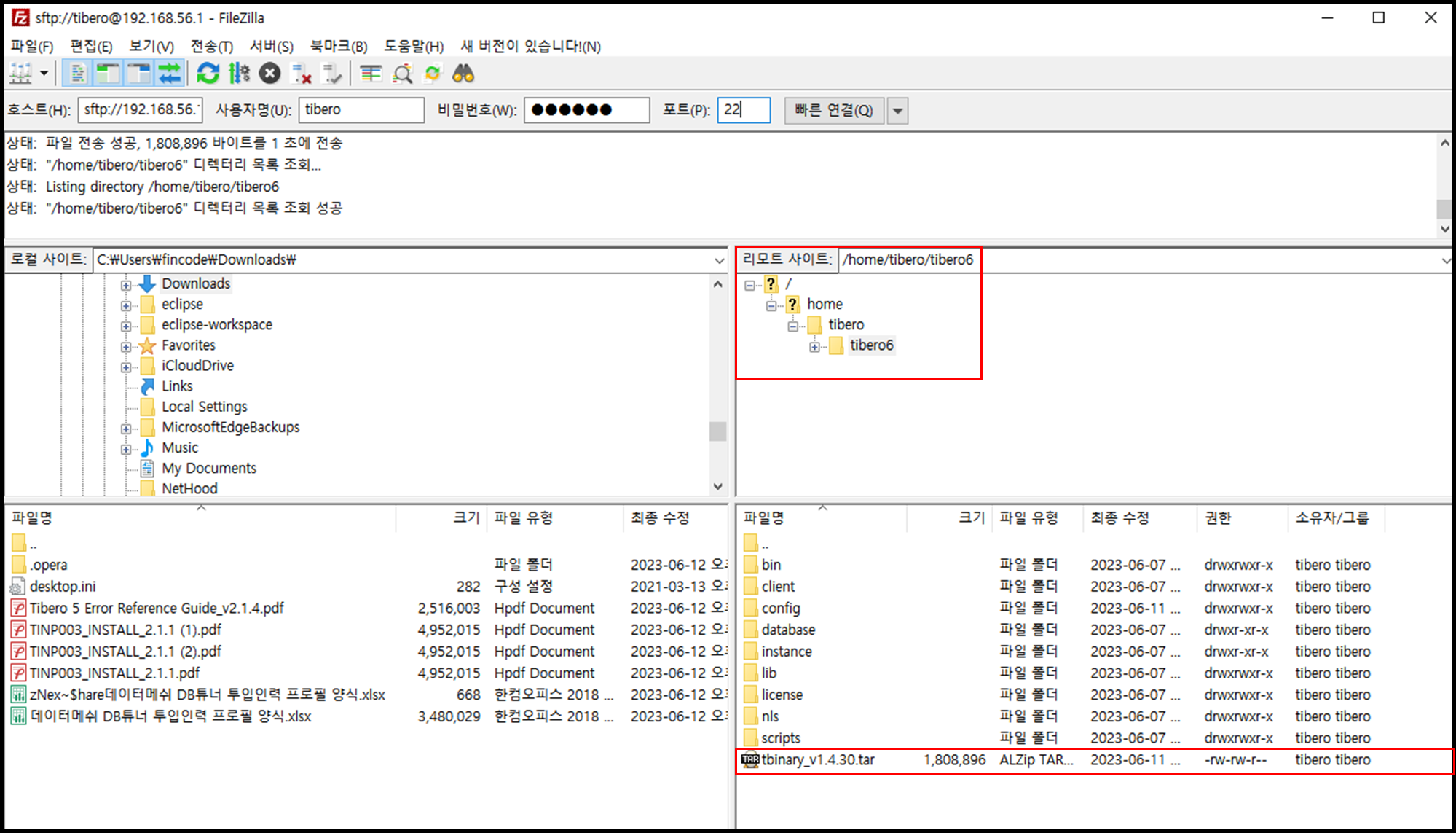Open the Site Manager icon
The width and height of the screenshot is (1456, 833).
[21, 74]
